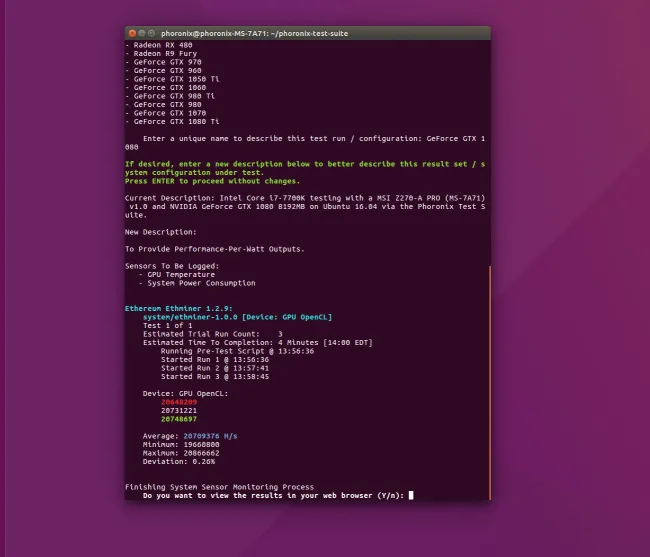The image size is (650, 557).
Task: Click the 'New Description:' prompt line
Action: click(160, 231)
